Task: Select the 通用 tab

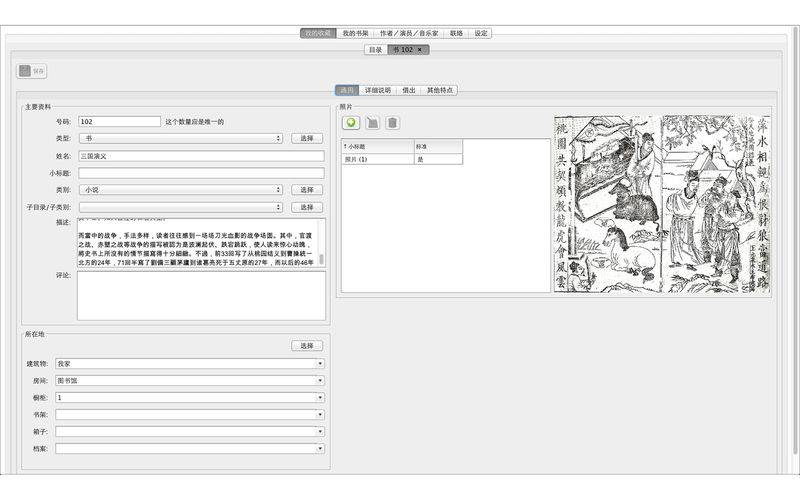Action: pos(347,90)
